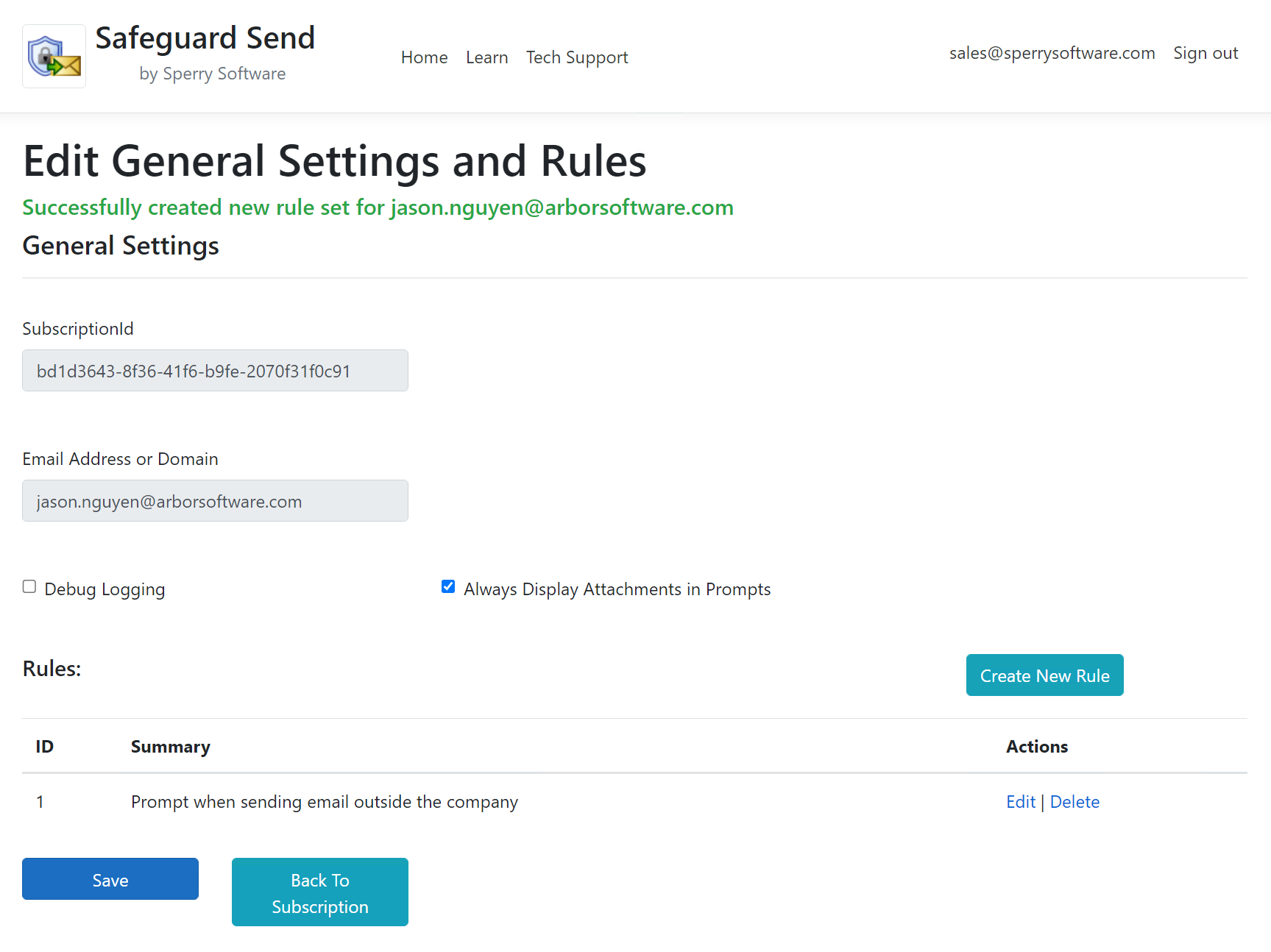Click the Email Address or Domain field
1271x952 pixels.
[x=215, y=501]
